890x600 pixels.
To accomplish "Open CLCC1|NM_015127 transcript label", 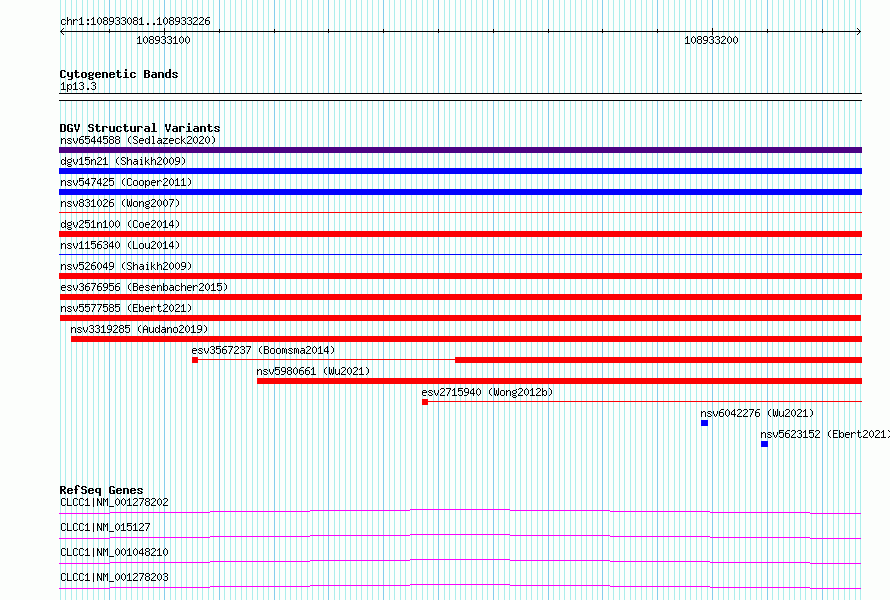I will (105, 527).
